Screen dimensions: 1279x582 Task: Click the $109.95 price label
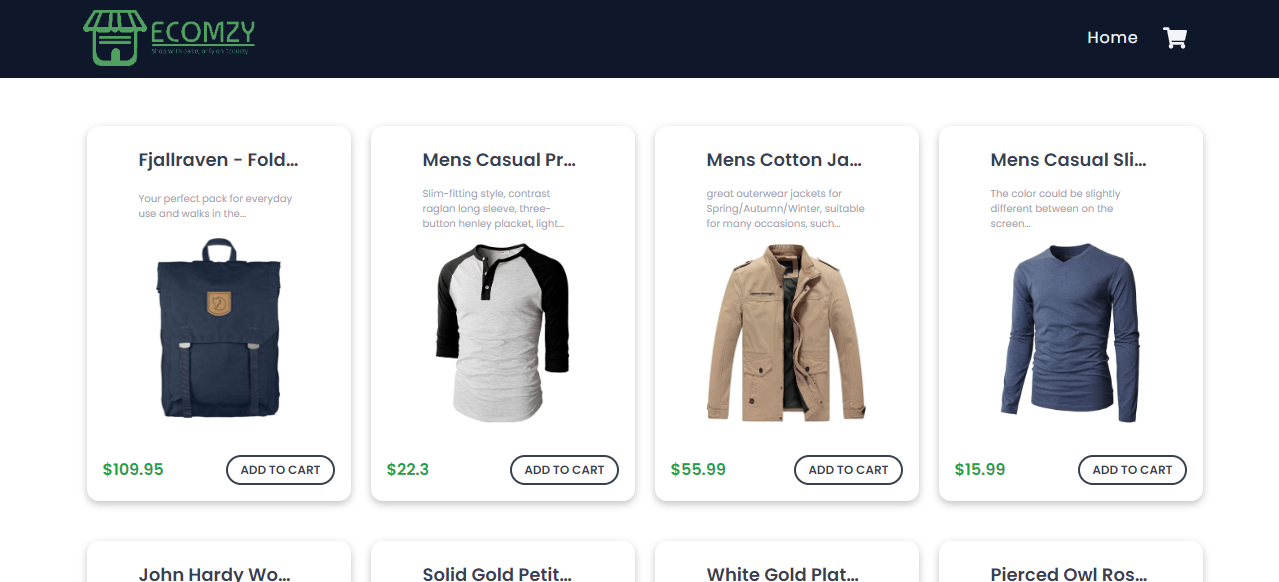[x=133, y=470]
